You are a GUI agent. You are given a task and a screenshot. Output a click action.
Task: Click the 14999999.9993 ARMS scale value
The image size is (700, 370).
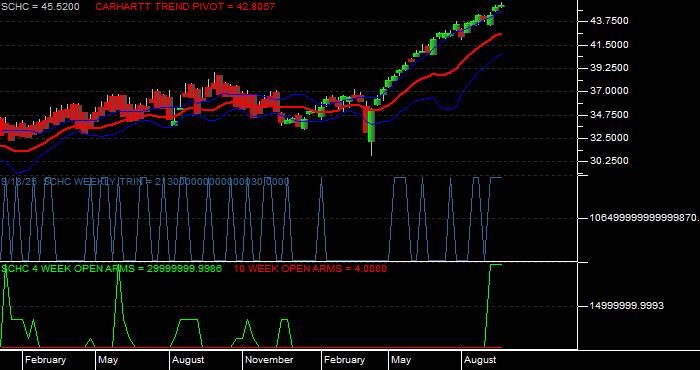(x=627, y=306)
